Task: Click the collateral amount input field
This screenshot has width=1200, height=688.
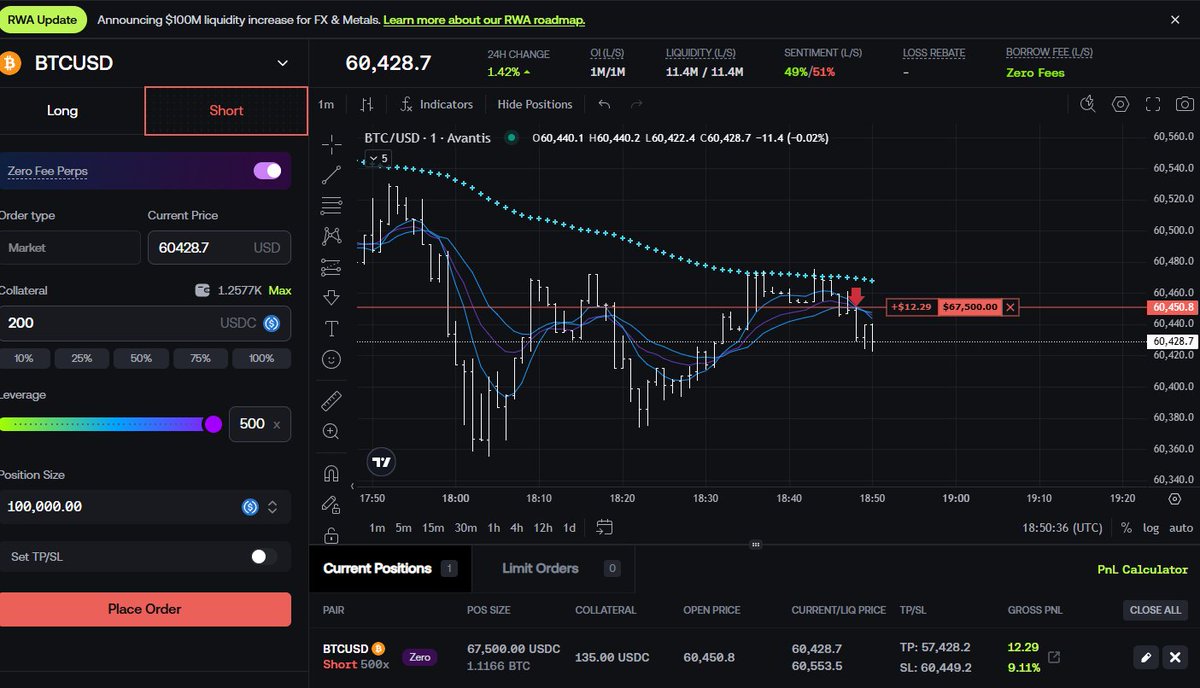Action: (145, 323)
